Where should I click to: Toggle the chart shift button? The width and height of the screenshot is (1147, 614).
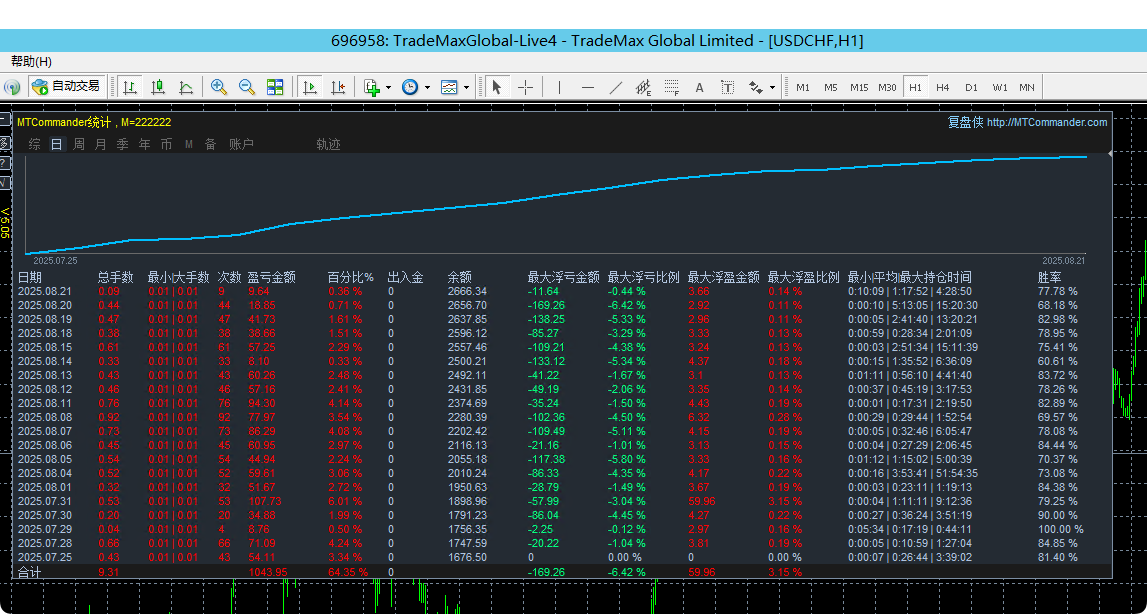coord(338,87)
